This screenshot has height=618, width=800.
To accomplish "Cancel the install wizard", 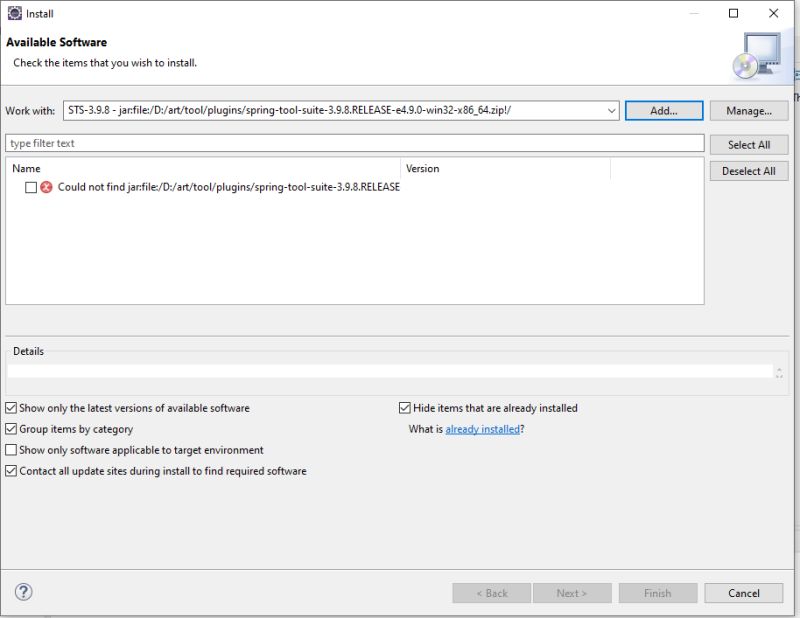I will 743,593.
